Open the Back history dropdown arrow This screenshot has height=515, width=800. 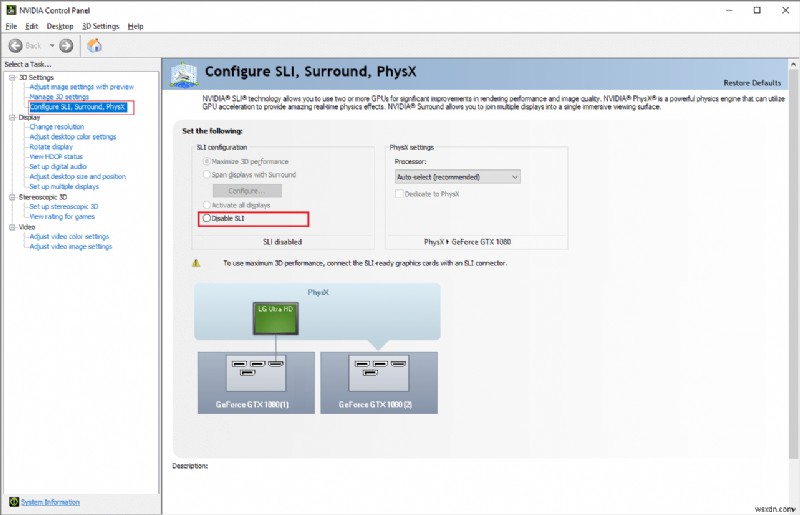52,46
